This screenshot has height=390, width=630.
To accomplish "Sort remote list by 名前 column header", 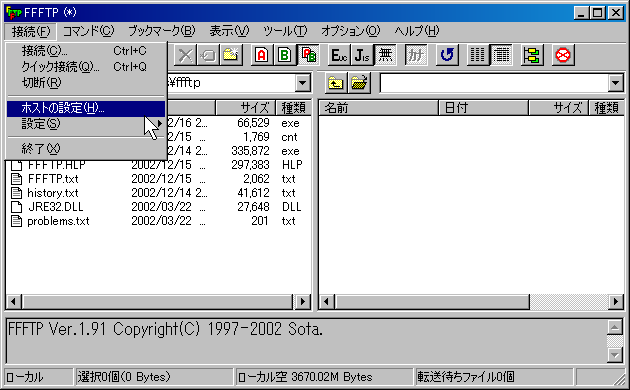I will 378,108.
